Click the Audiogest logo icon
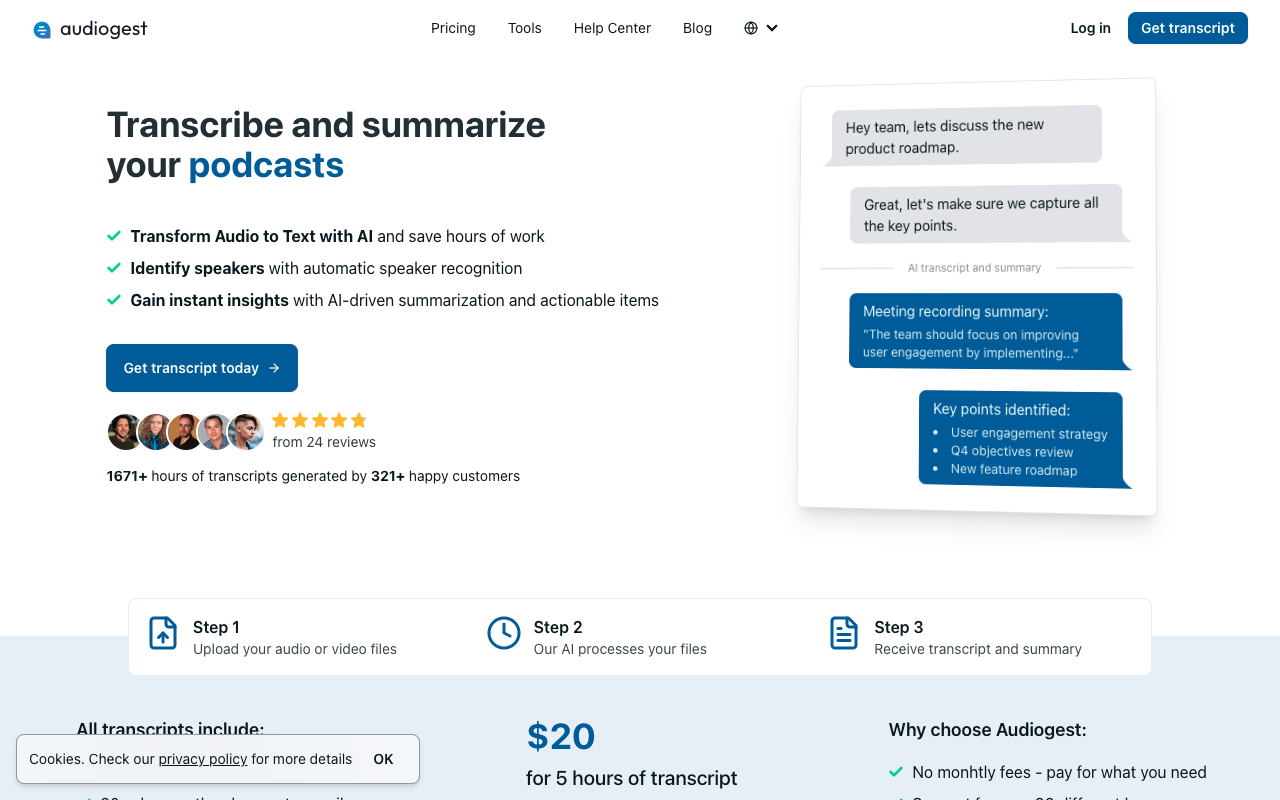The image size is (1280, 800). [x=42, y=30]
